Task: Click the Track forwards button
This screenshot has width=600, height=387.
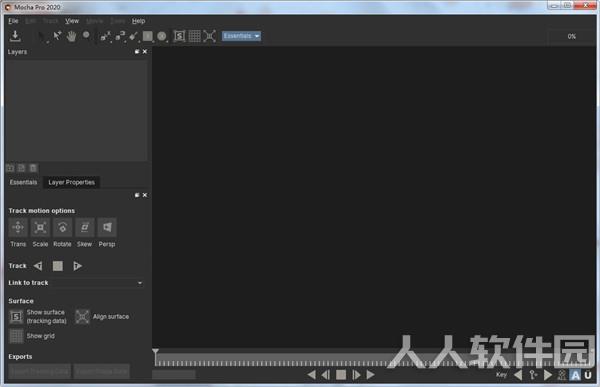Action: [77, 266]
